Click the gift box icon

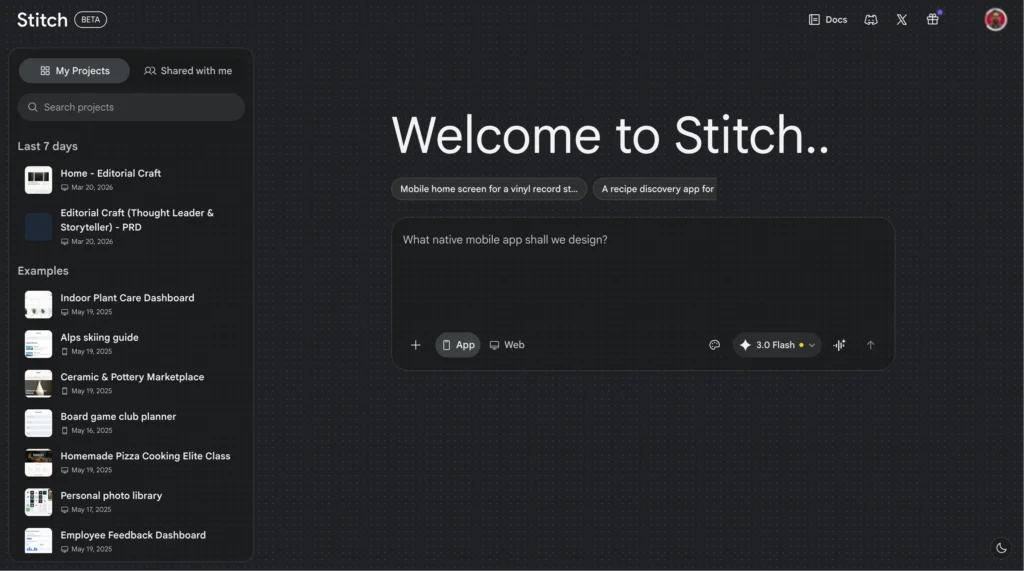[x=933, y=19]
